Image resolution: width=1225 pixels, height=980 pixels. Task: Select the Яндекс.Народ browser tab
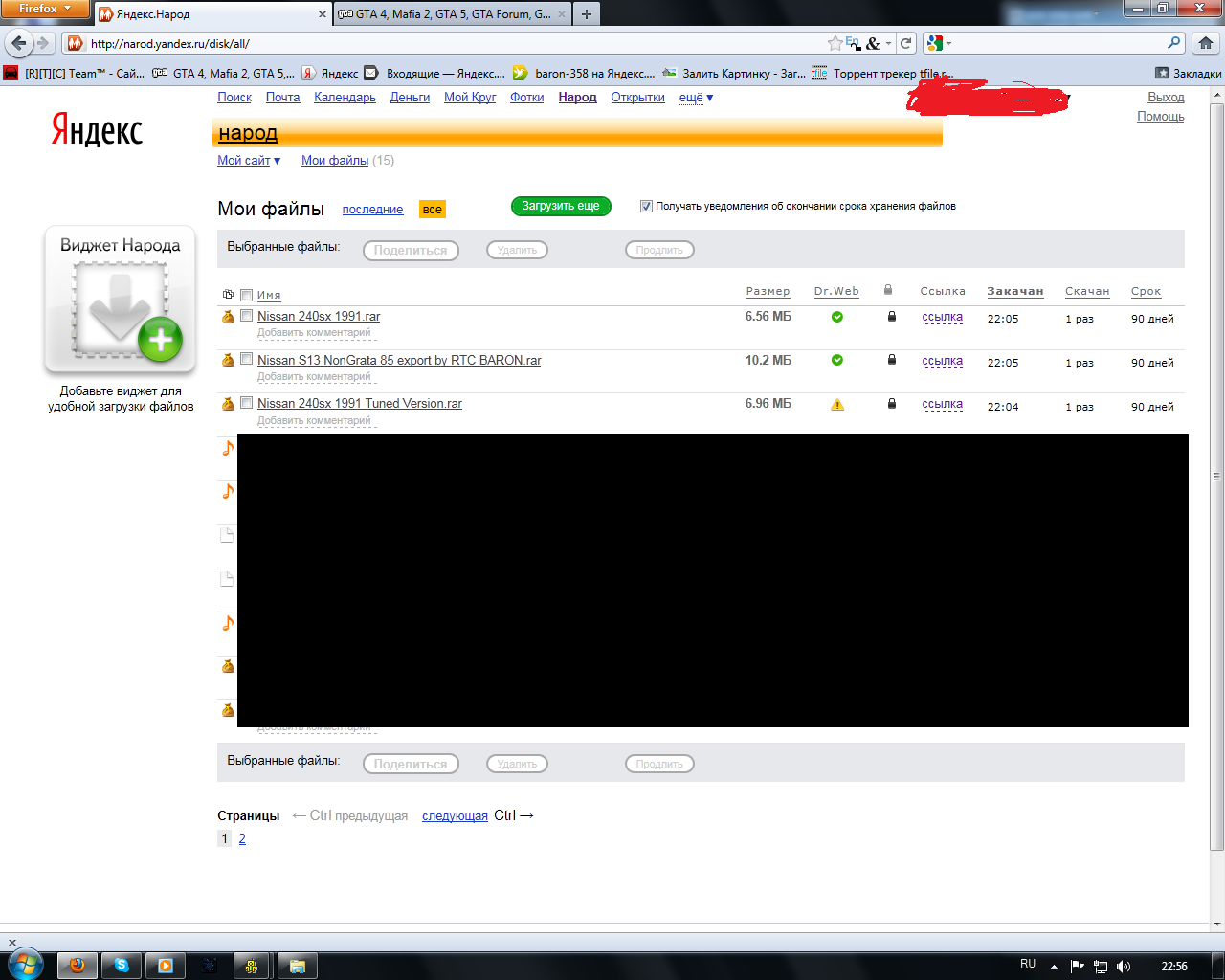pyautogui.click(x=212, y=14)
